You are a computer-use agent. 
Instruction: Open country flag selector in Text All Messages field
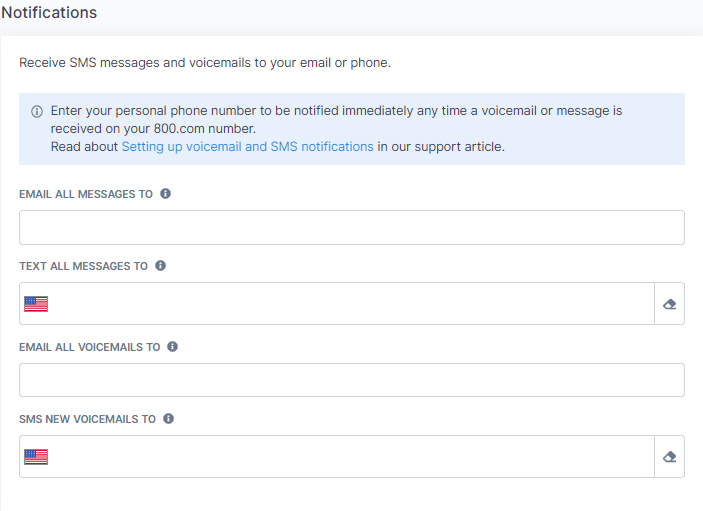click(x=36, y=304)
